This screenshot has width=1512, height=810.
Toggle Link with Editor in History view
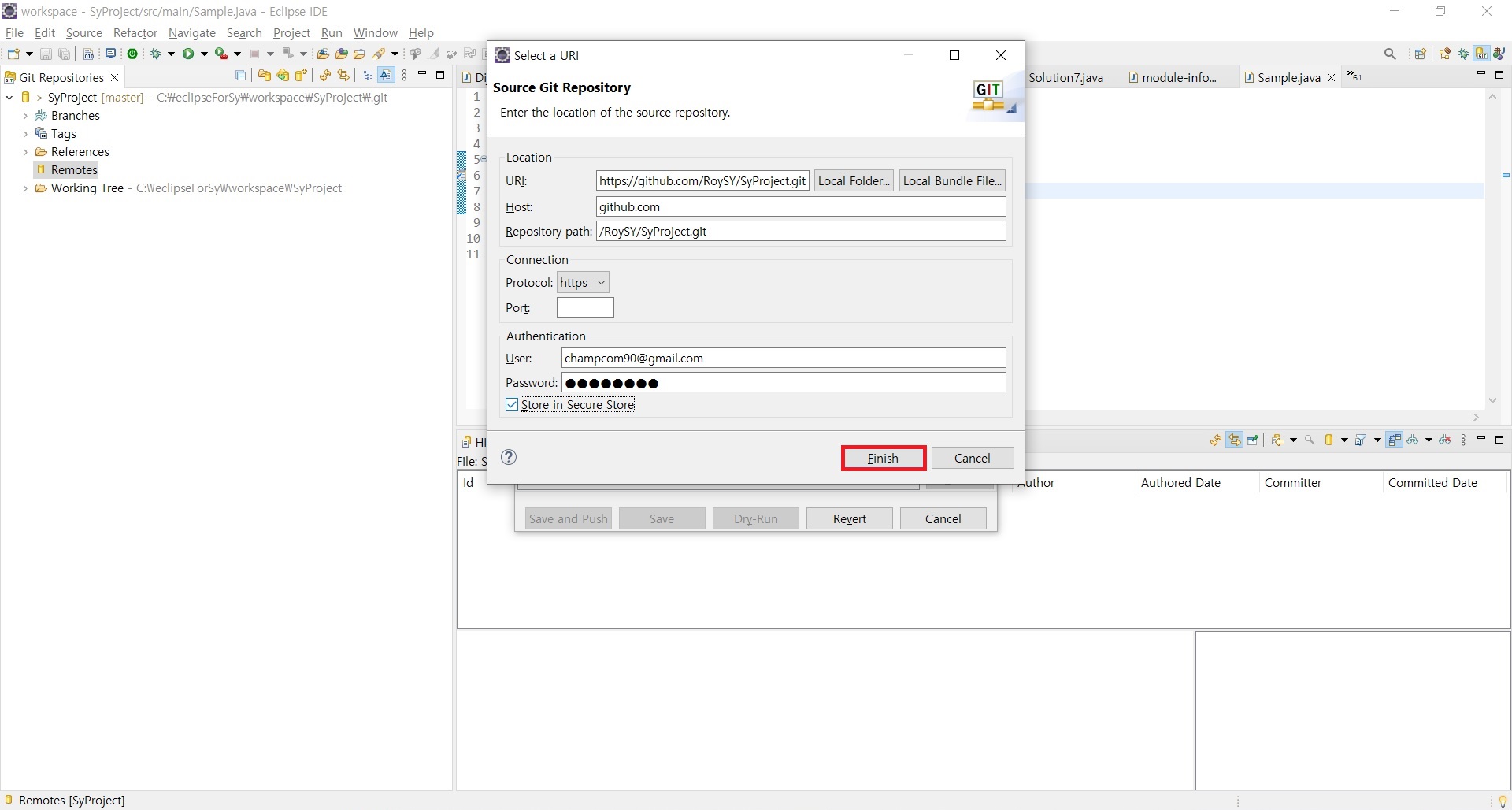point(1235,440)
